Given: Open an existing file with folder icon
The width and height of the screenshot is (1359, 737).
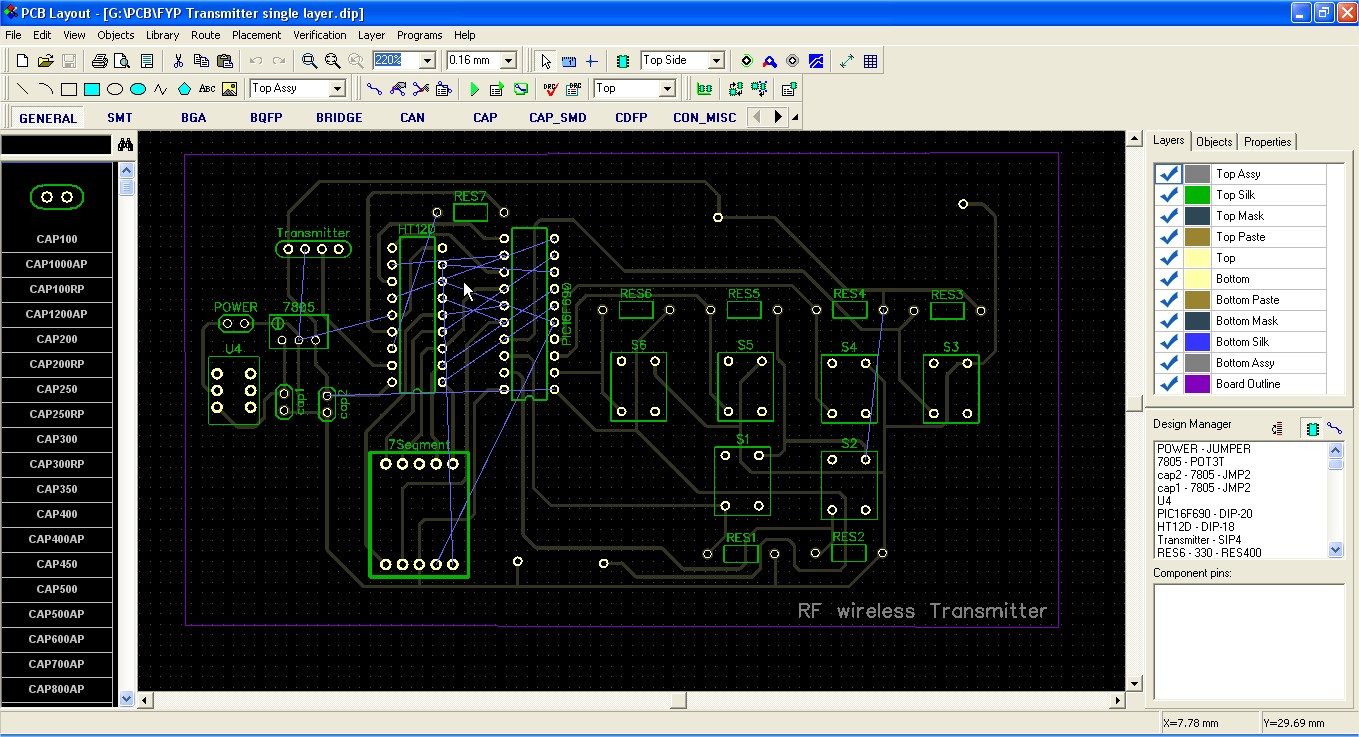Looking at the screenshot, I should point(45,61).
